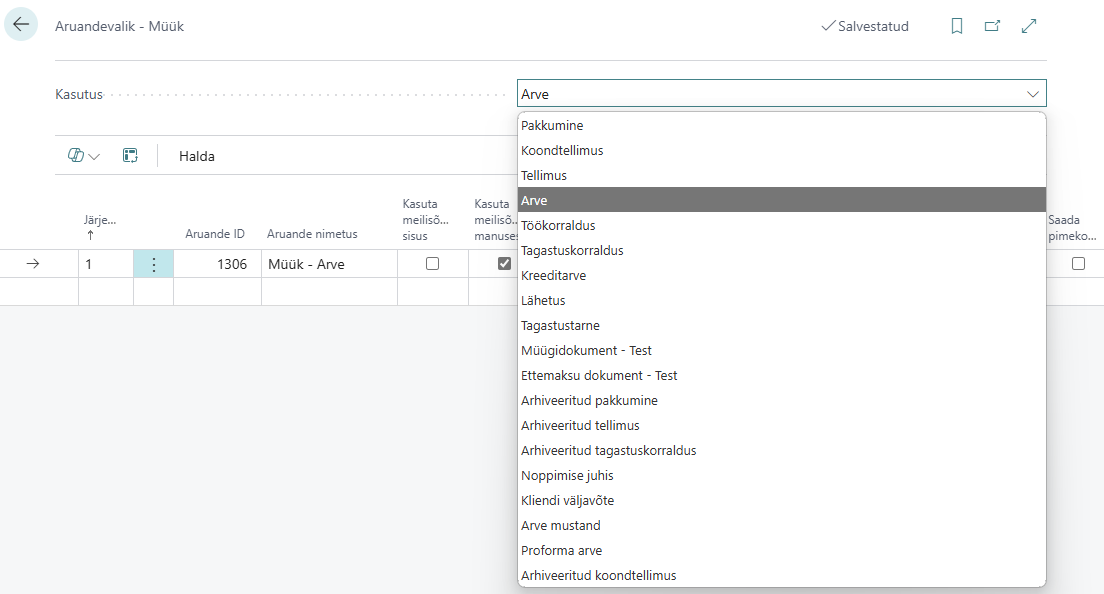Choose Pakkumine from the dropdown list
The width and height of the screenshot is (1104, 594).
coord(782,125)
